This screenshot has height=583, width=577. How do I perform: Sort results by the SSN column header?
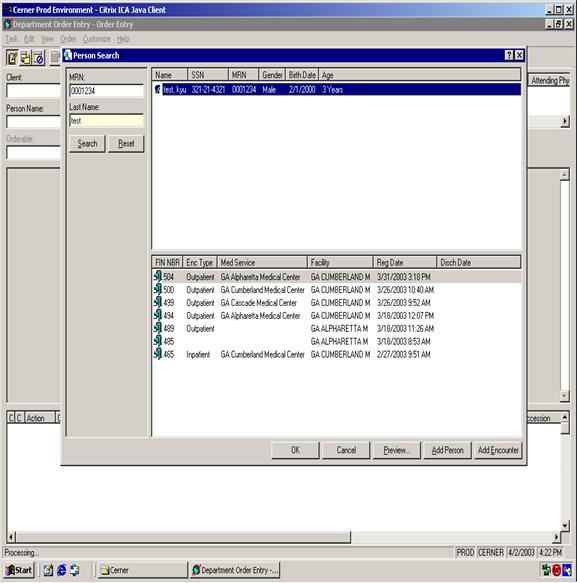[208, 75]
